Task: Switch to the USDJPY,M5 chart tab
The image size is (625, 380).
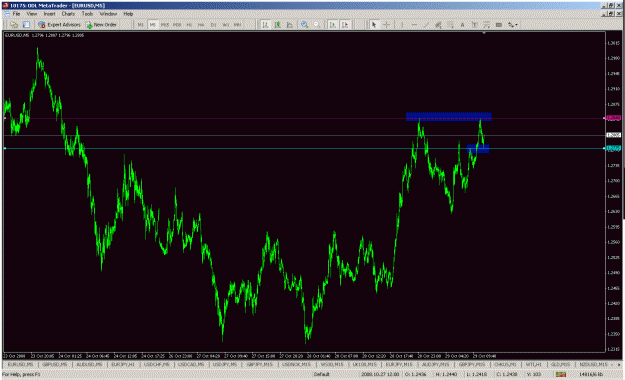Action: (x=225, y=364)
